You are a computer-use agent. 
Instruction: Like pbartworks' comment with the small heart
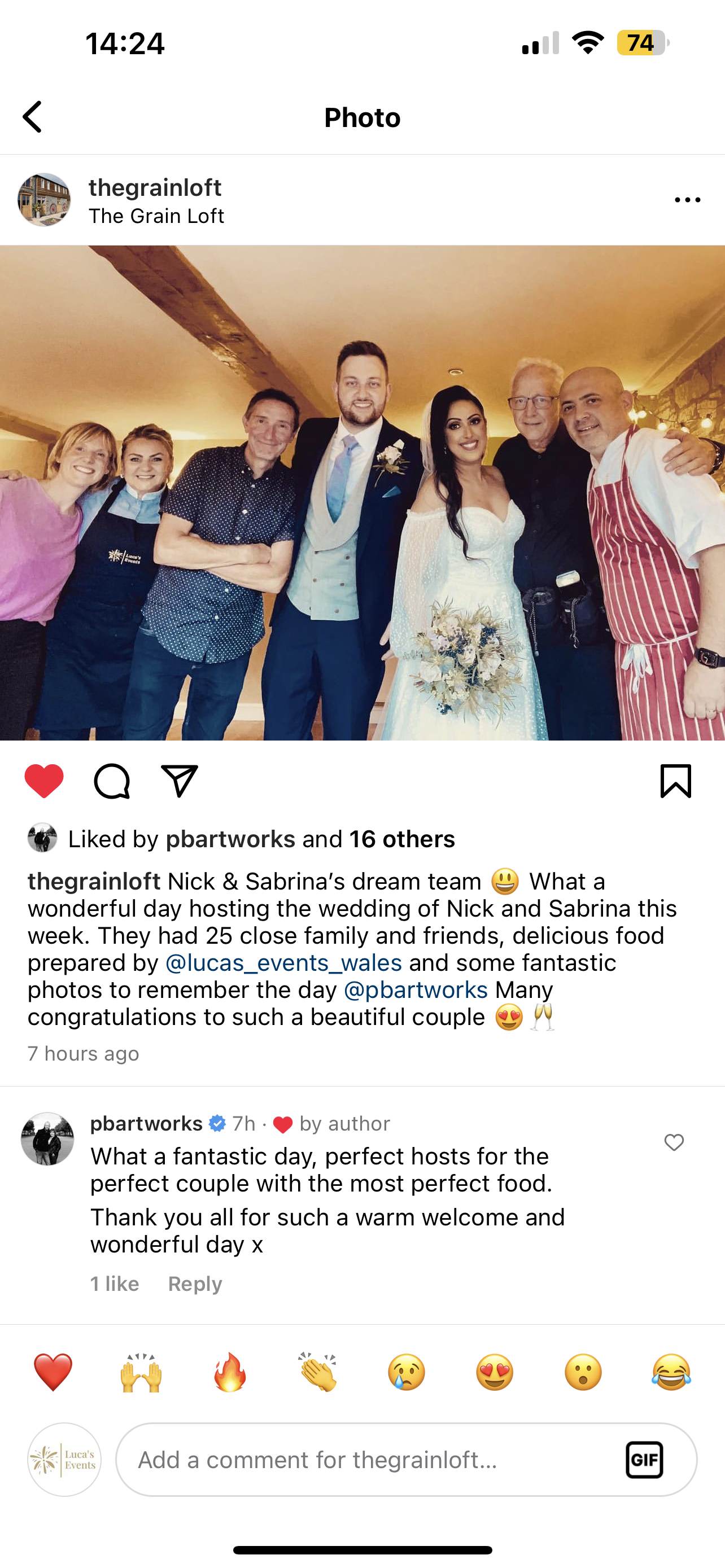click(x=674, y=1142)
